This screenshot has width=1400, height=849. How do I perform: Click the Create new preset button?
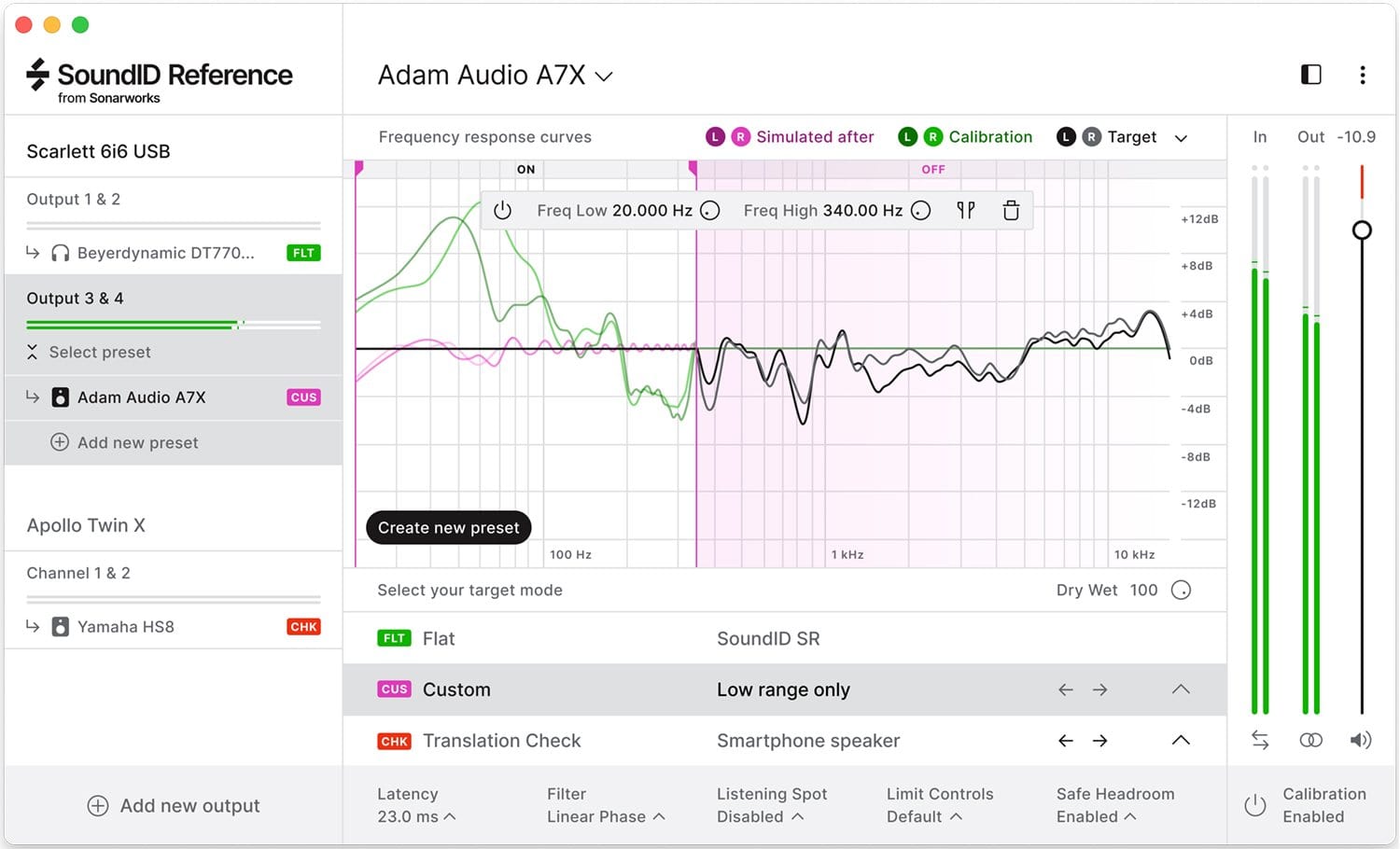click(449, 528)
